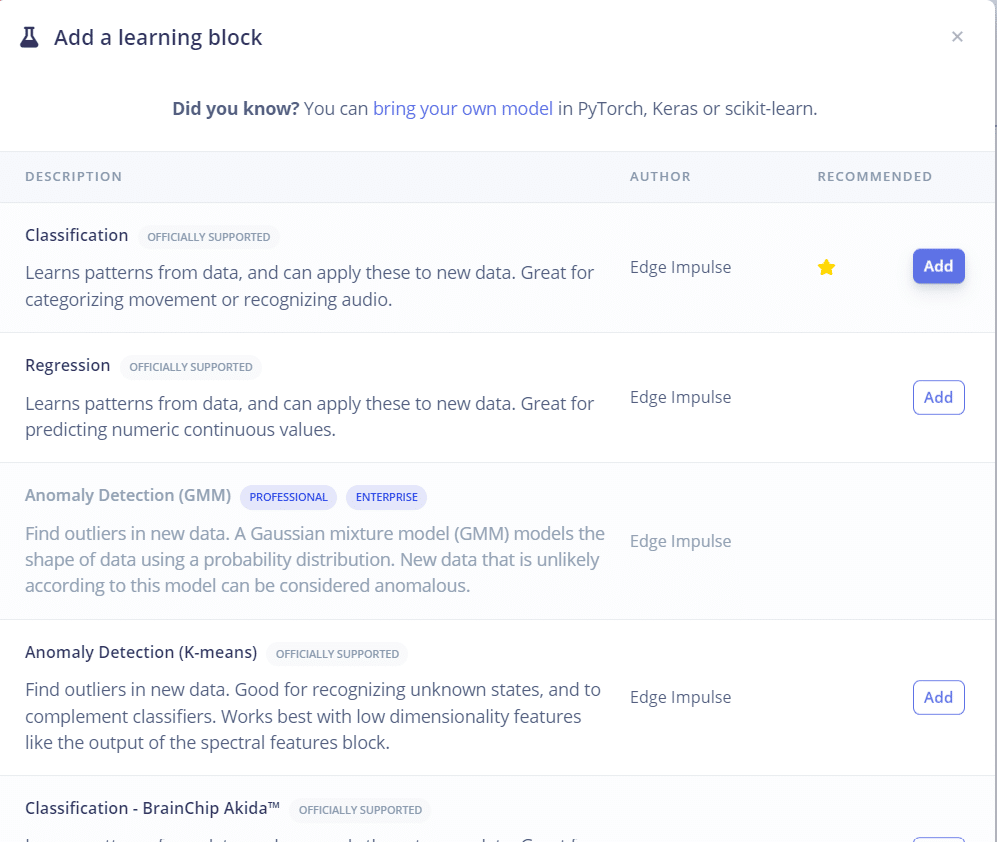The image size is (997, 842).
Task: Open the 'bring your own model' link
Action: point(462,109)
